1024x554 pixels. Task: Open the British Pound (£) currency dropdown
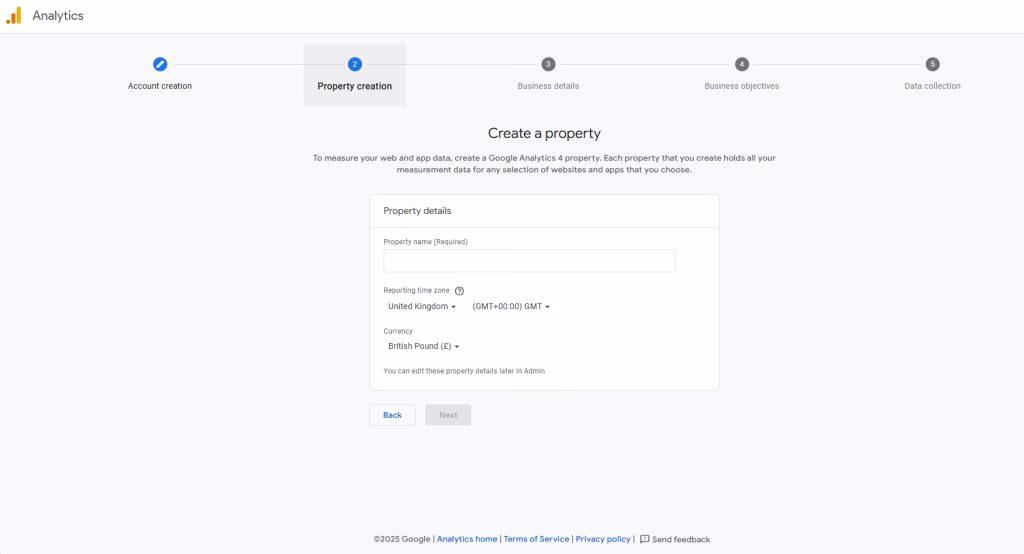point(423,346)
